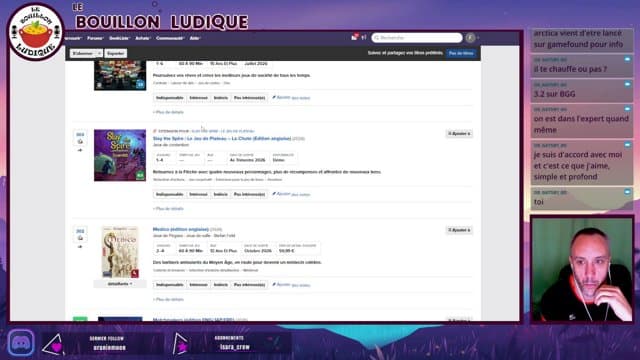Click the share arrow icon beside Slay the Spire

pyautogui.click(x=80, y=150)
